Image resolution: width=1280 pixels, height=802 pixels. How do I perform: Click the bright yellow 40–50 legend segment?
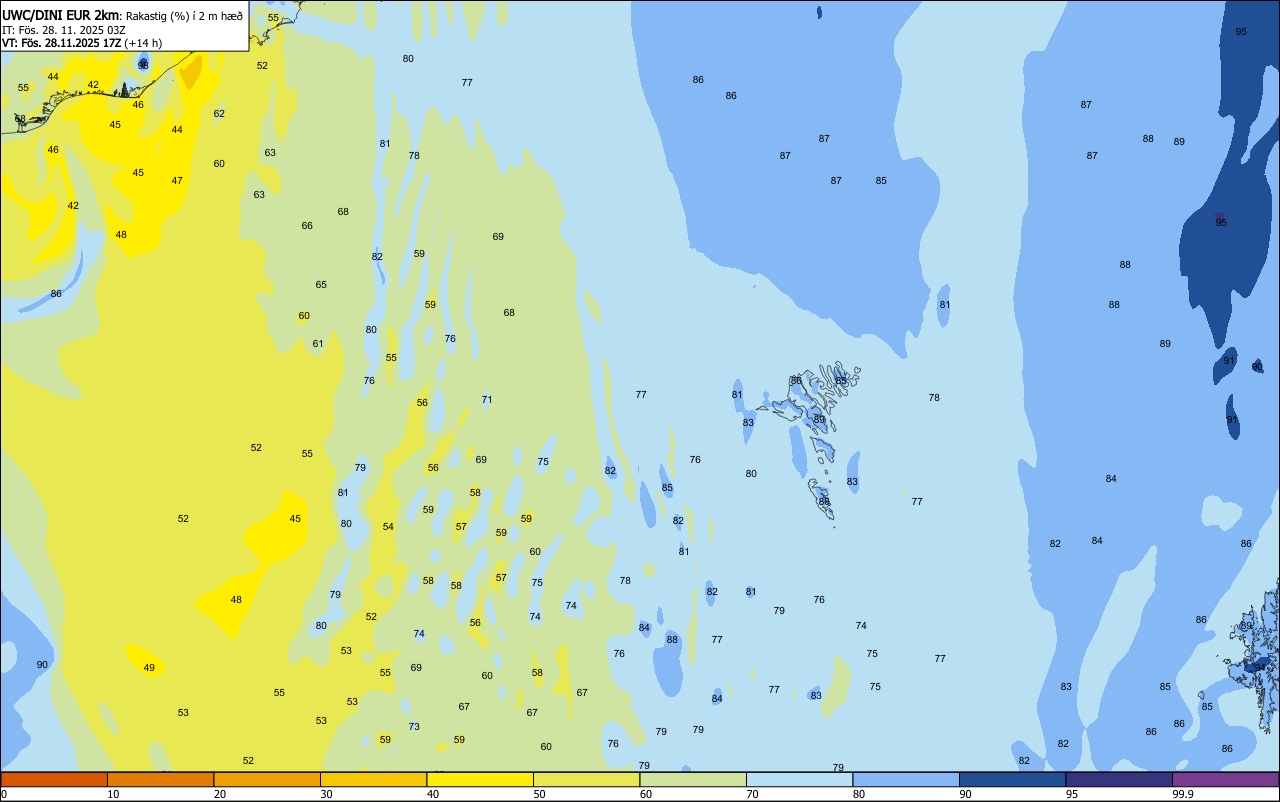(x=480, y=779)
